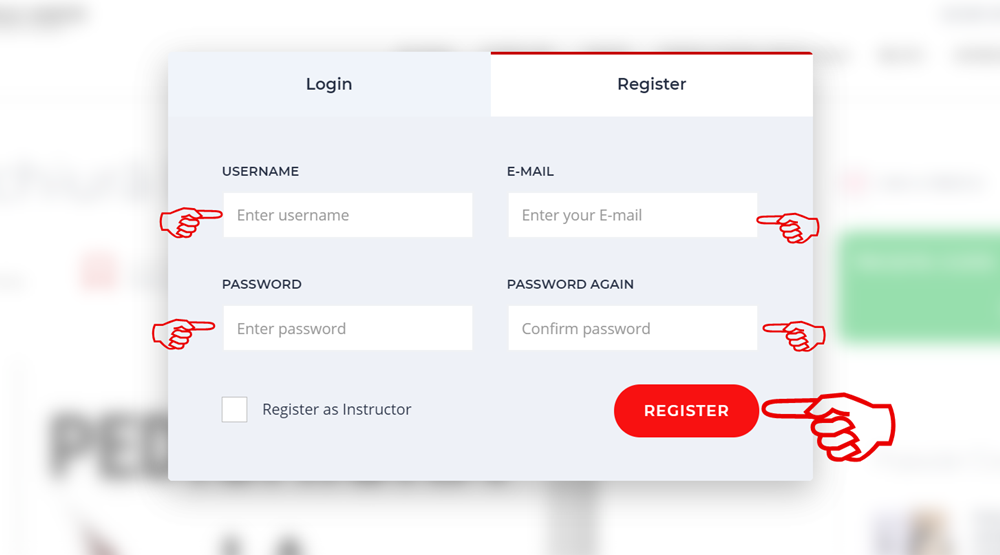
Task: Tick the Register as Instructor checkbox
Action: (x=234, y=410)
